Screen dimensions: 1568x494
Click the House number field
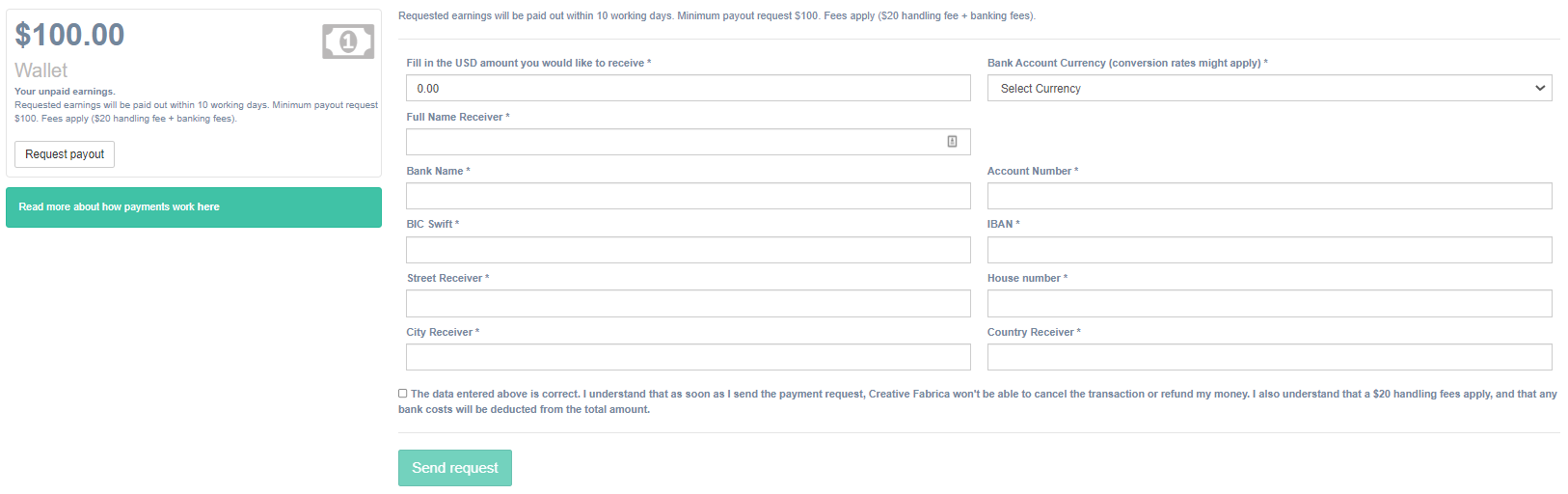coord(1269,303)
